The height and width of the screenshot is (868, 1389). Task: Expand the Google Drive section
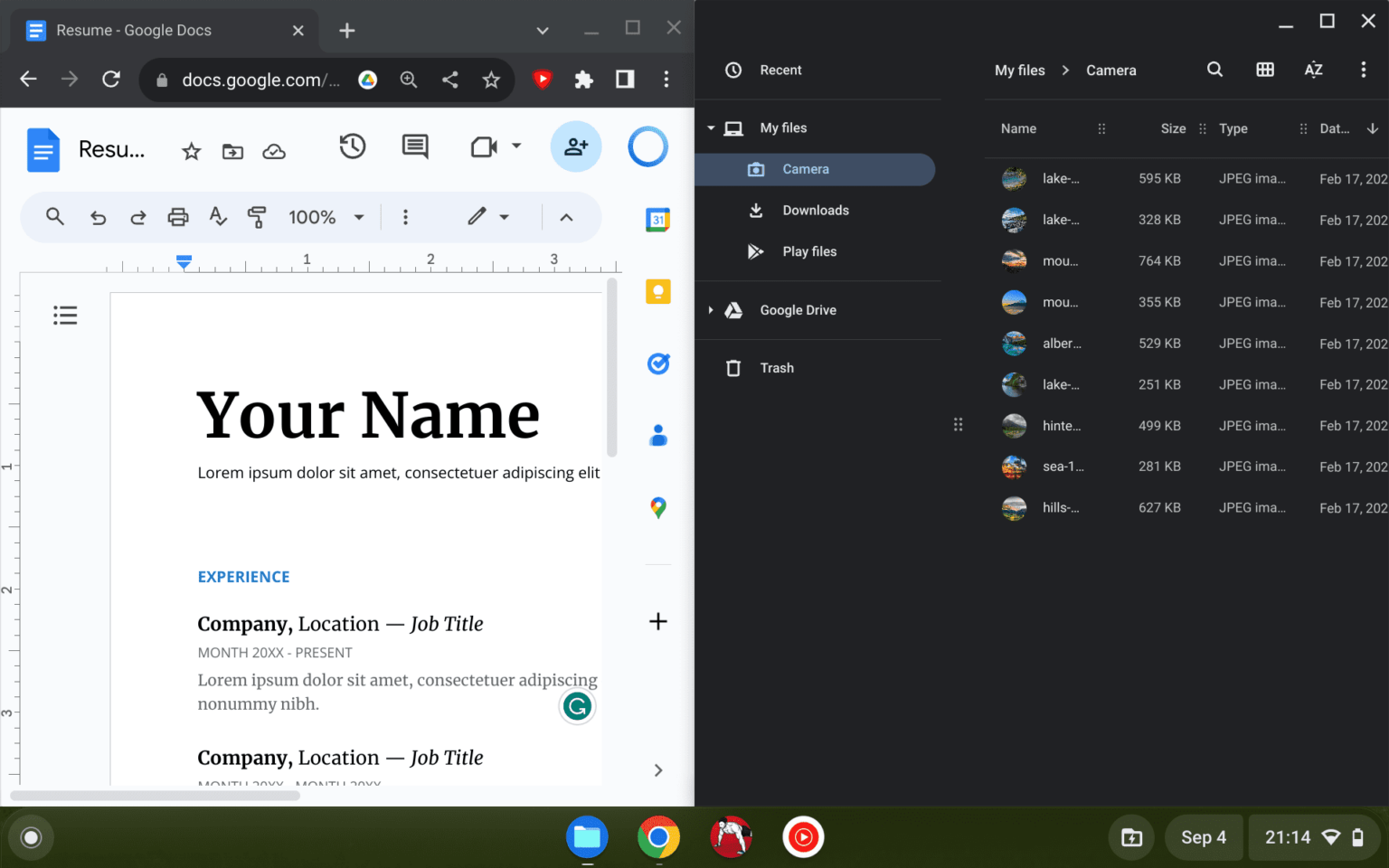click(x=711, y=310)
